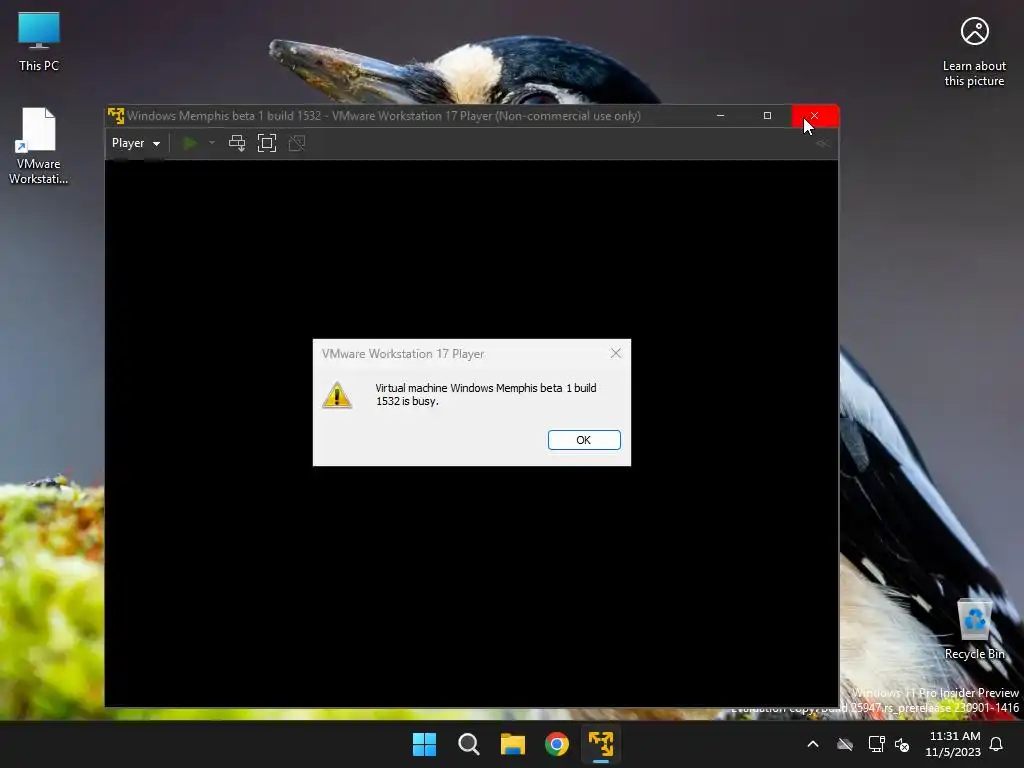The image size is (1024, 768).
Task: Click the OneDrive cloud tray icon
Action: 845,744
